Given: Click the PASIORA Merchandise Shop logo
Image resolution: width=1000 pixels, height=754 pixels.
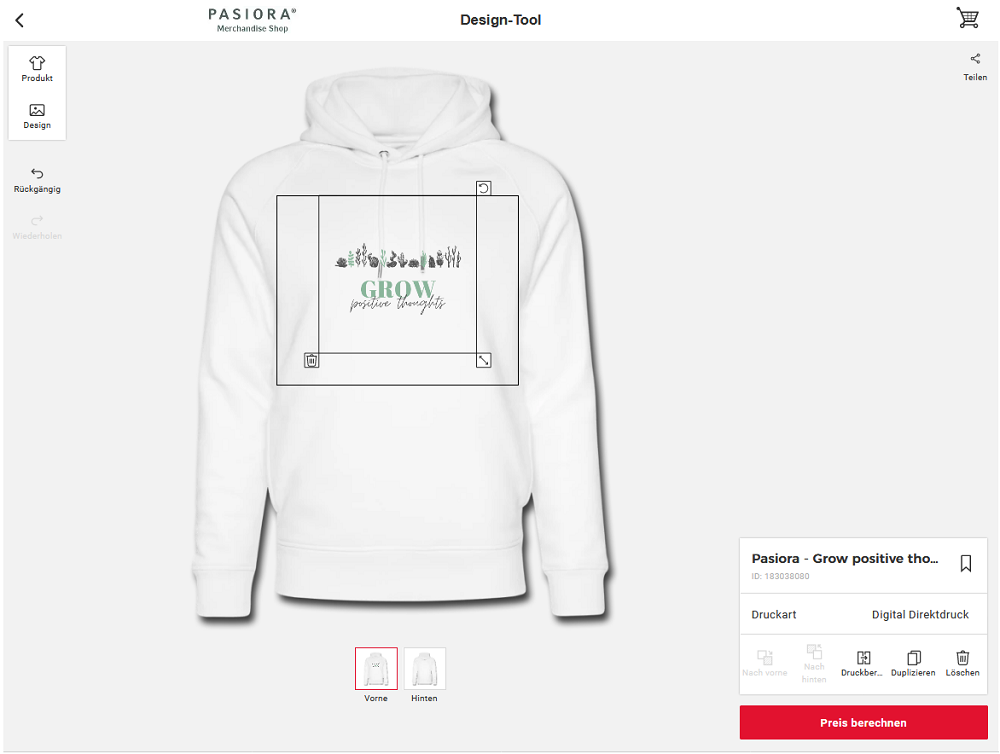Looking at the screenshot, I should (x=253, y=20).
